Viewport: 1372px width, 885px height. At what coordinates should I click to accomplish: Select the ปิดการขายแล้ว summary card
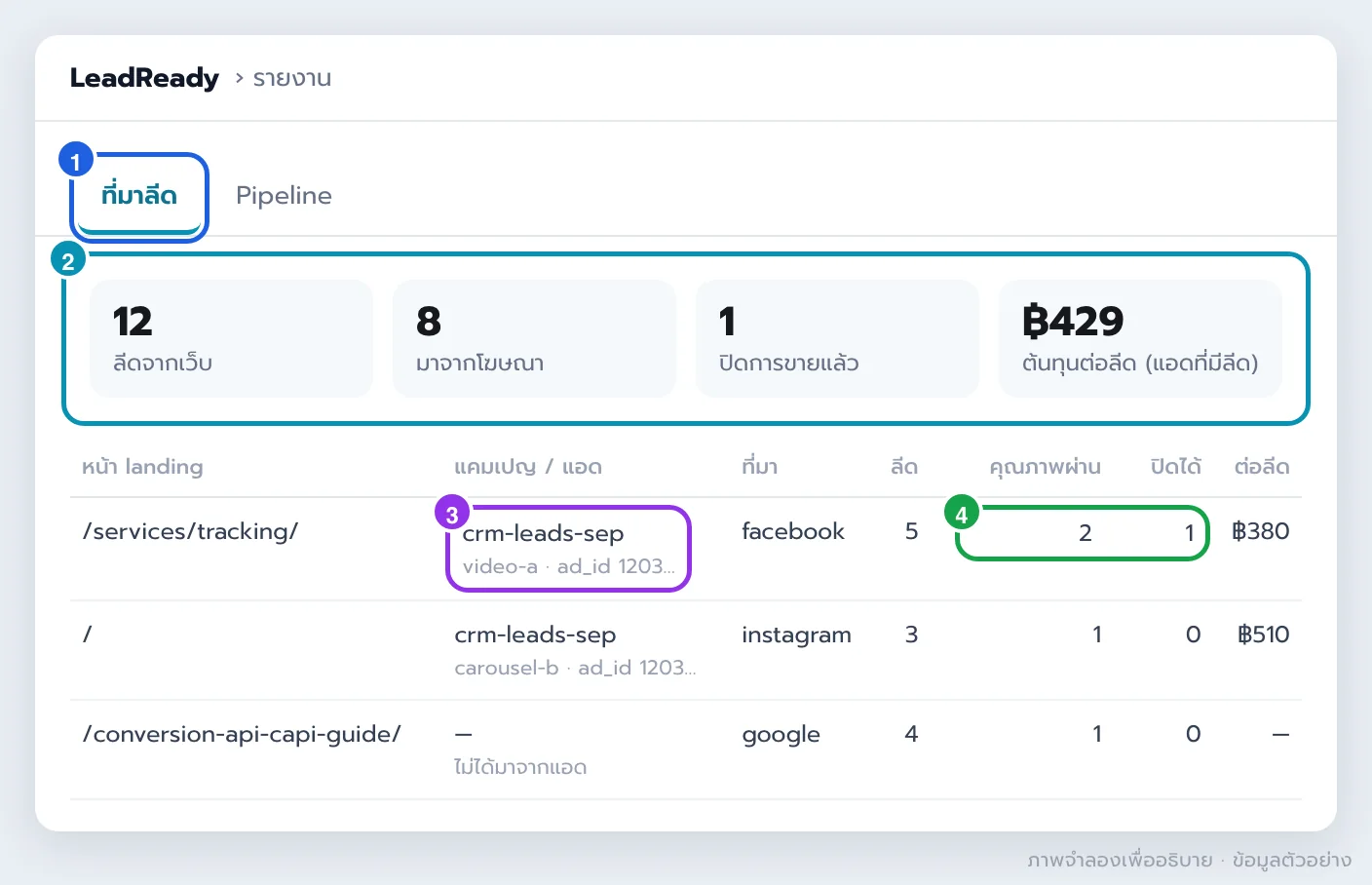837,338
